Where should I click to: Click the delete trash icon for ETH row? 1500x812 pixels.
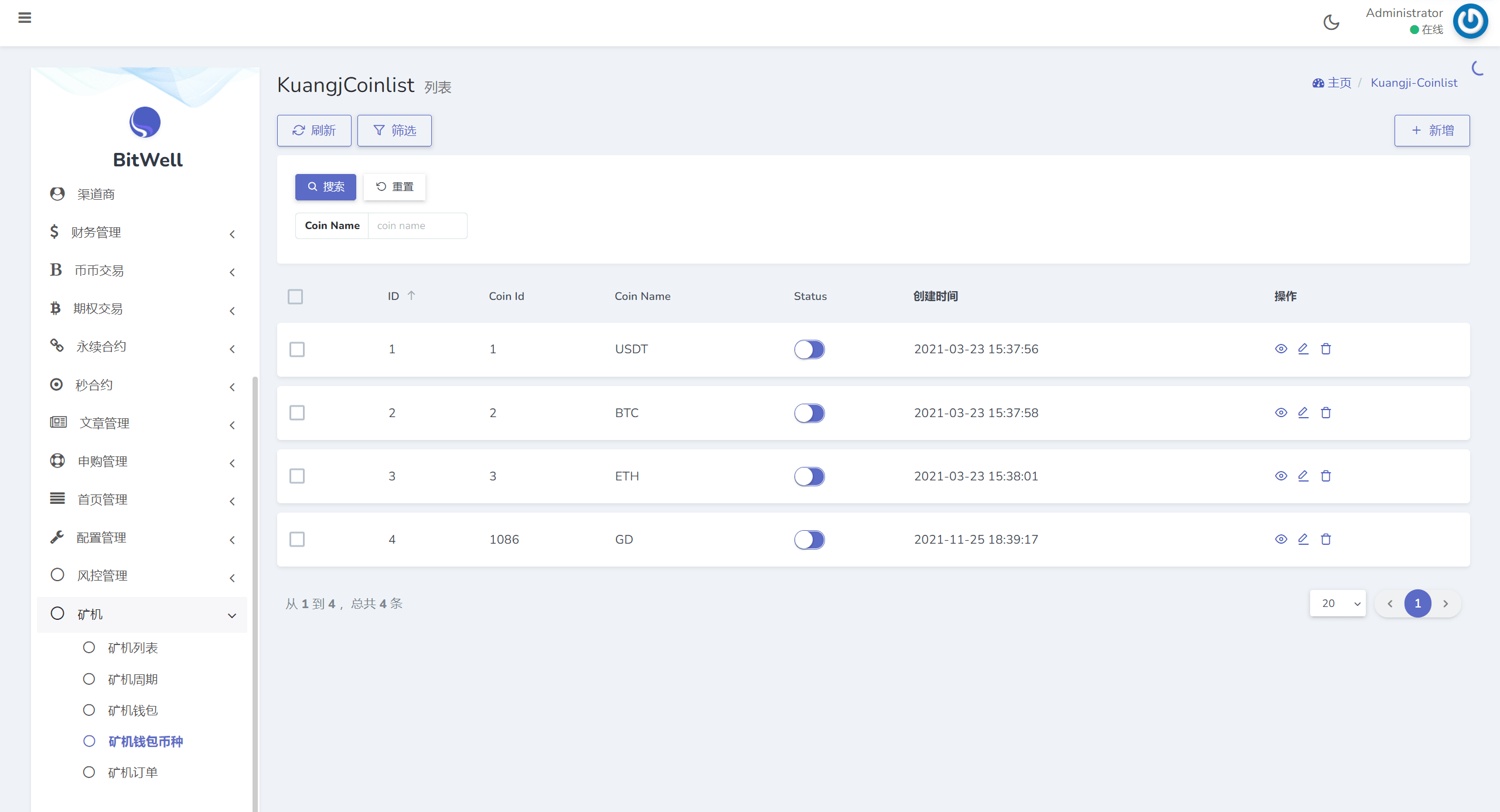click(x=1326, y=476)
